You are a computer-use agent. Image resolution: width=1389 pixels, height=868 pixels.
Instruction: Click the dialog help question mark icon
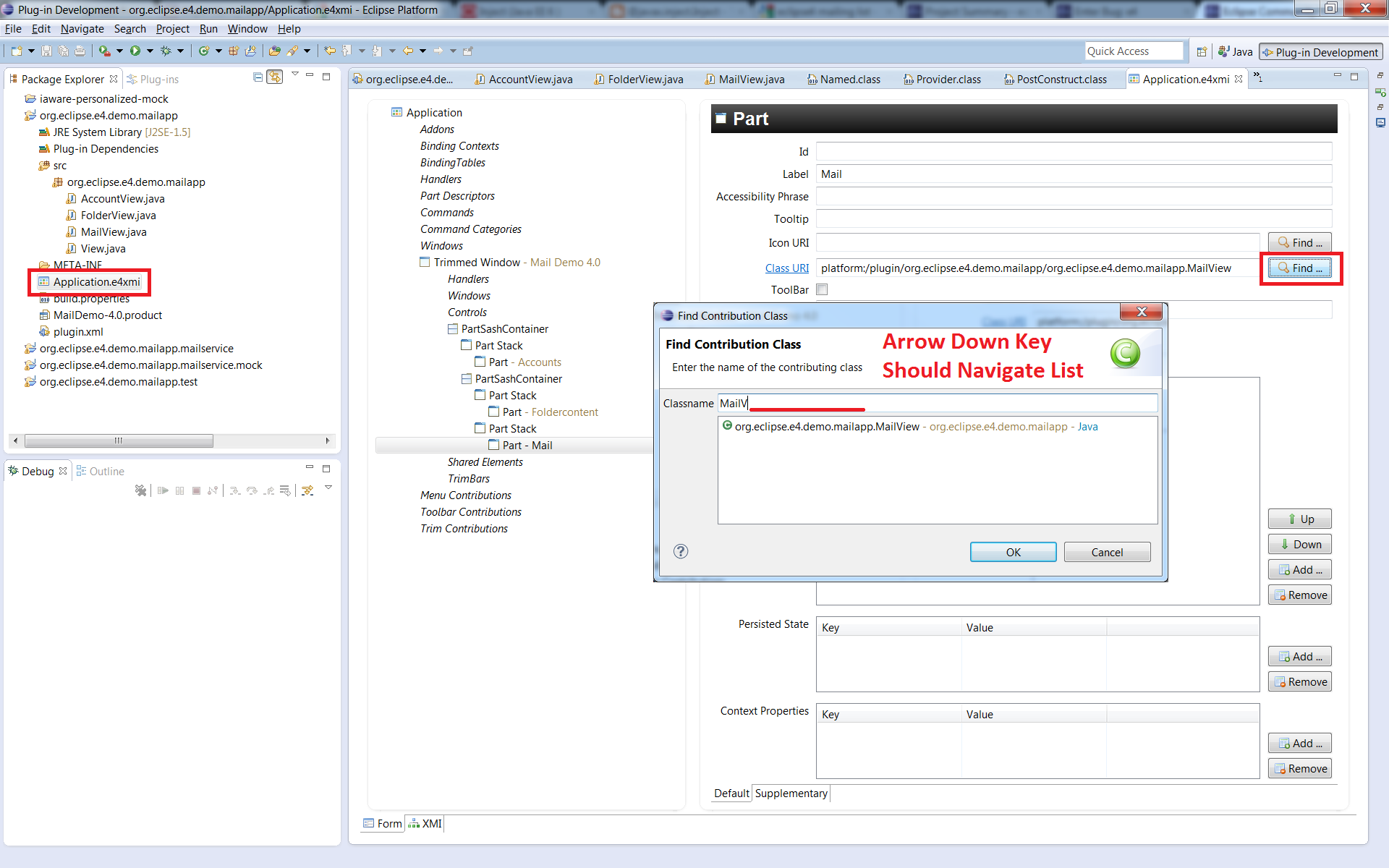(681, 551)
